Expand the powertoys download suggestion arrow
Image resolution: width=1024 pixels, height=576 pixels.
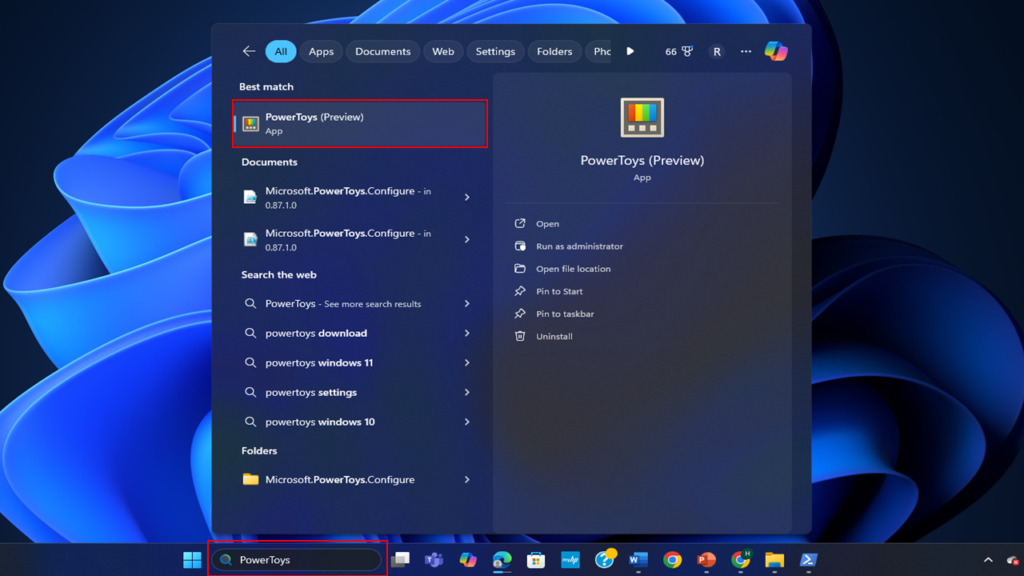(467, 333)
